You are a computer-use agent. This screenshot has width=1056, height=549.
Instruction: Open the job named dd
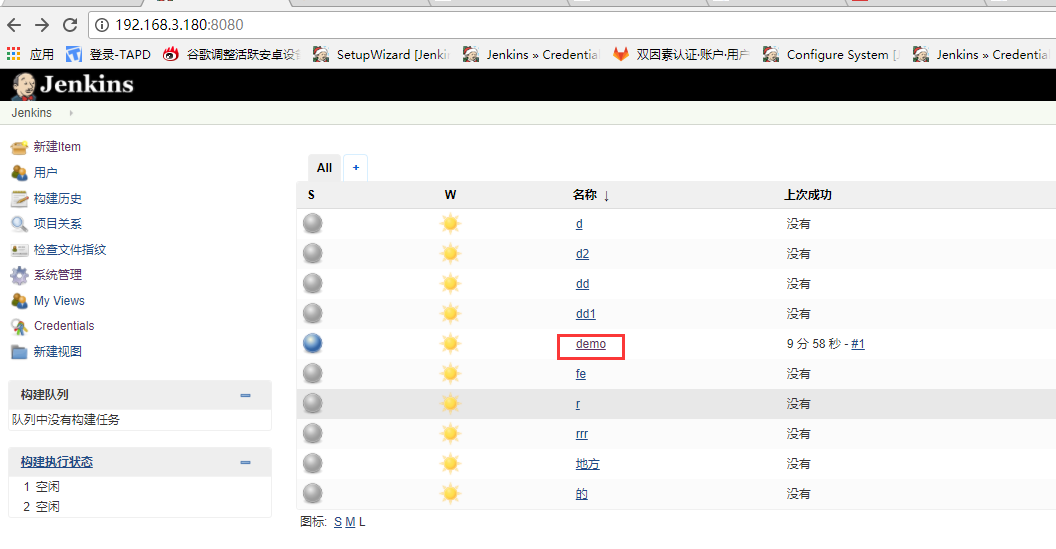click(583, 284)
